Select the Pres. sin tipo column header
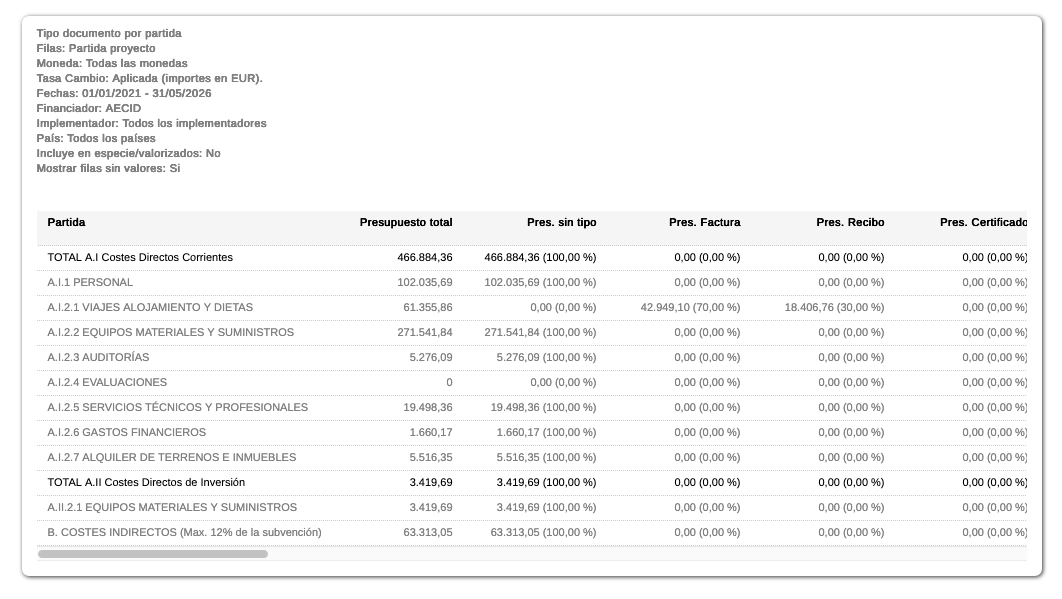The image size is (1062, 599). pos(561,222)
